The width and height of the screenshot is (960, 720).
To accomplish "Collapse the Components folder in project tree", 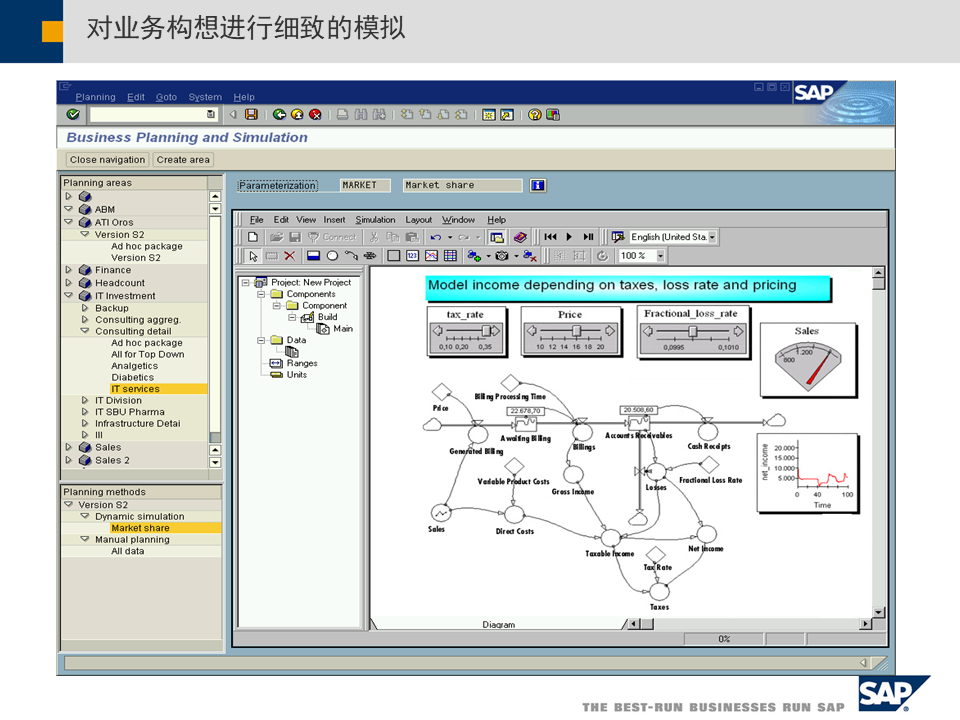I will click(x=261, y=294).
